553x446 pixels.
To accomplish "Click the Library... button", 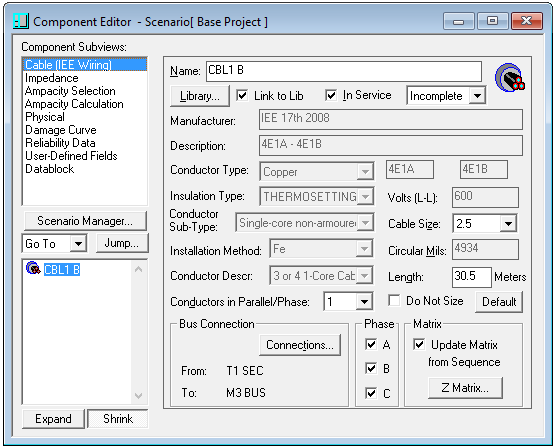I will [200, 96].
